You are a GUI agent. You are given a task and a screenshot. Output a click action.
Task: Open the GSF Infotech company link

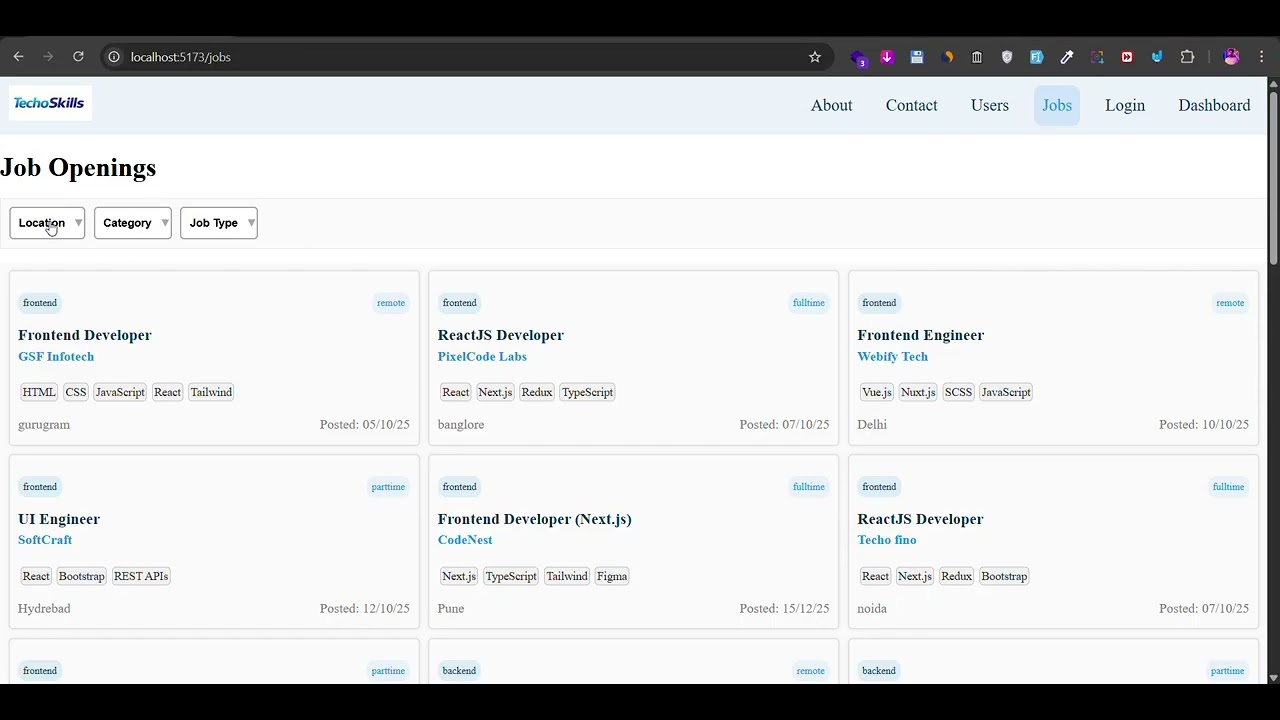point(56,356)
